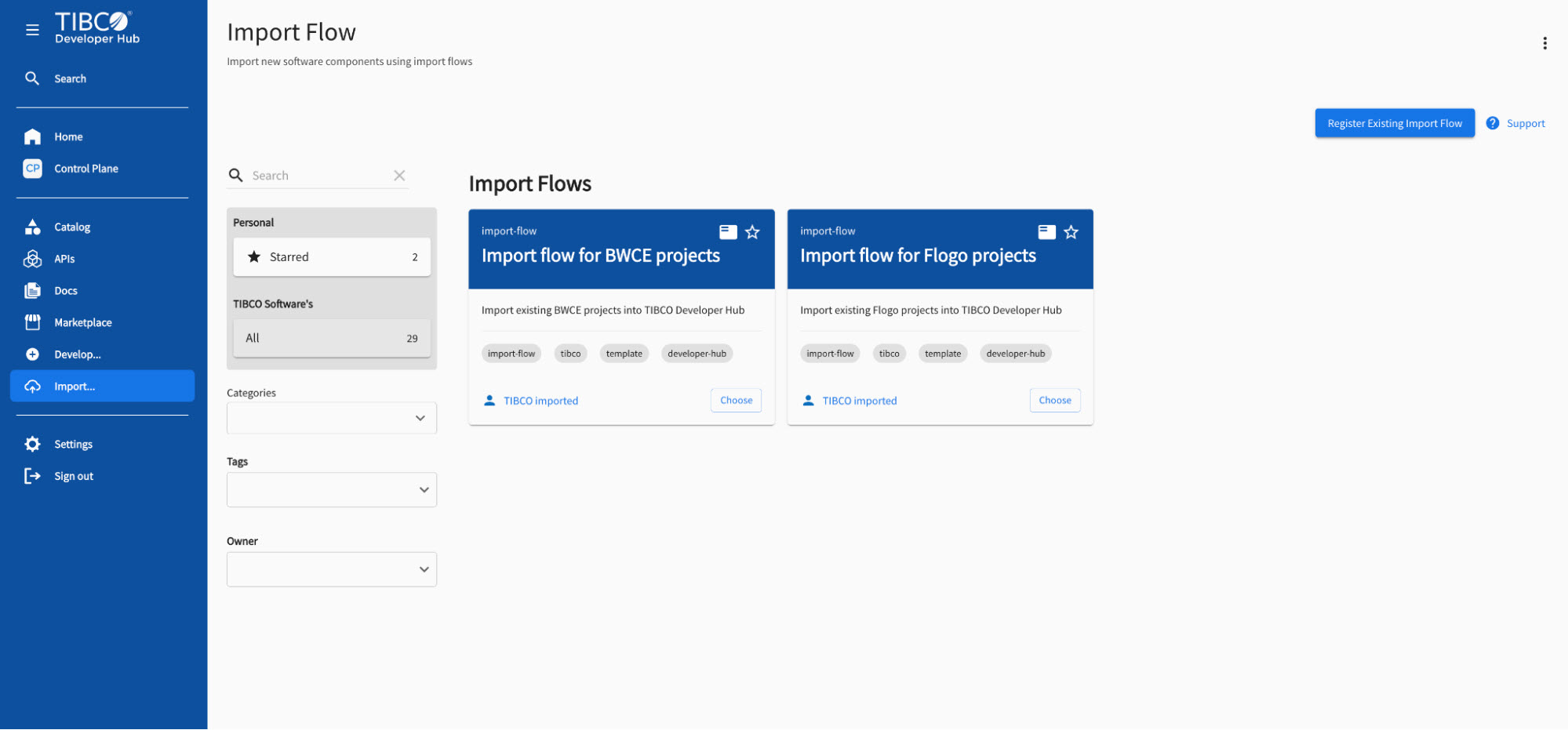Open the hamburger menu icon

pyautogui.click(x=32, y=30)
